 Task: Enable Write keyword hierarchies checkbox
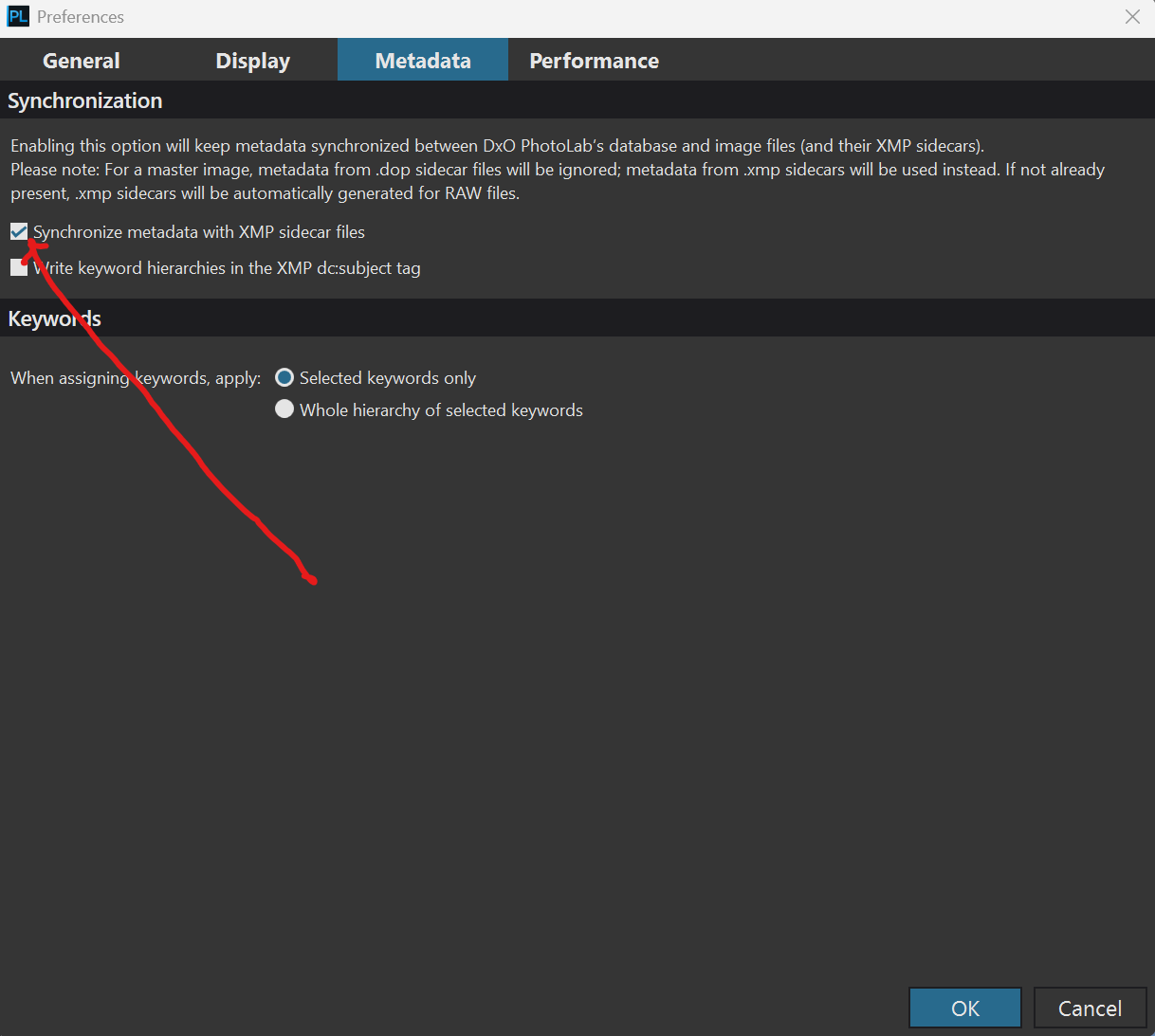pos(19,268)
